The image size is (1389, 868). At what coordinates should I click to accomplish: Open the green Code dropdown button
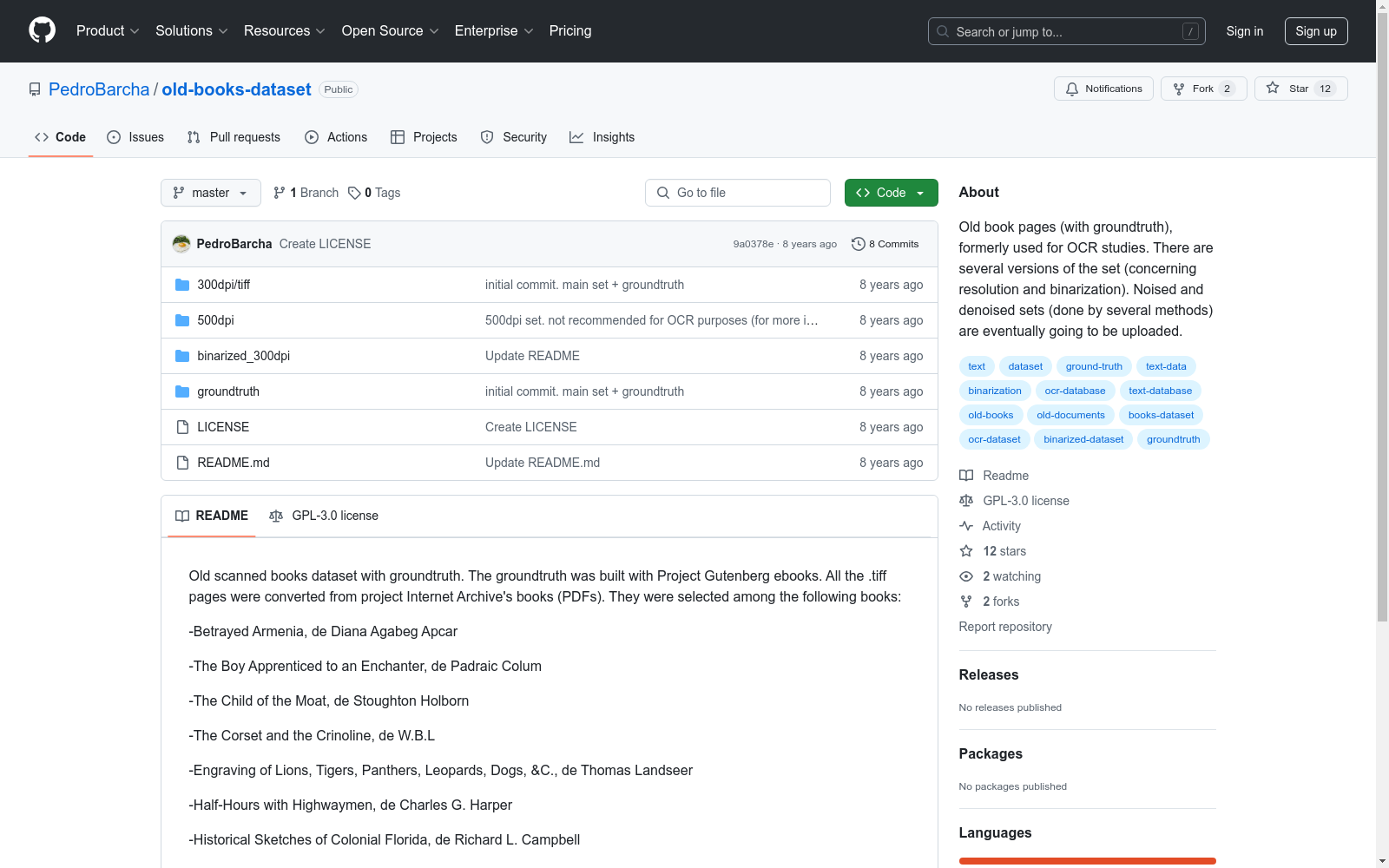coord(891,193)
